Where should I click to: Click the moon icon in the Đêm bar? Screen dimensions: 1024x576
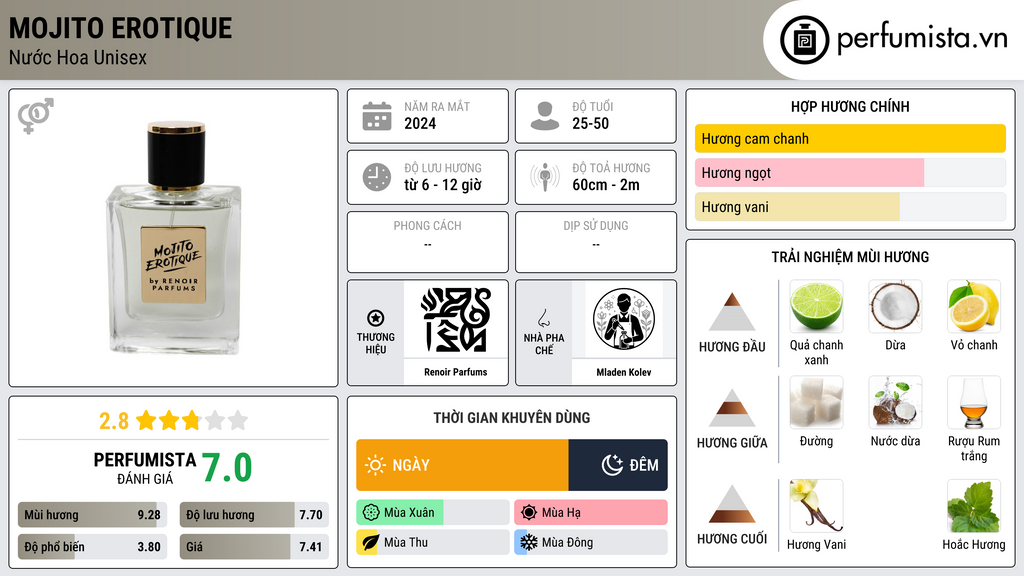(x=613, y=465)
